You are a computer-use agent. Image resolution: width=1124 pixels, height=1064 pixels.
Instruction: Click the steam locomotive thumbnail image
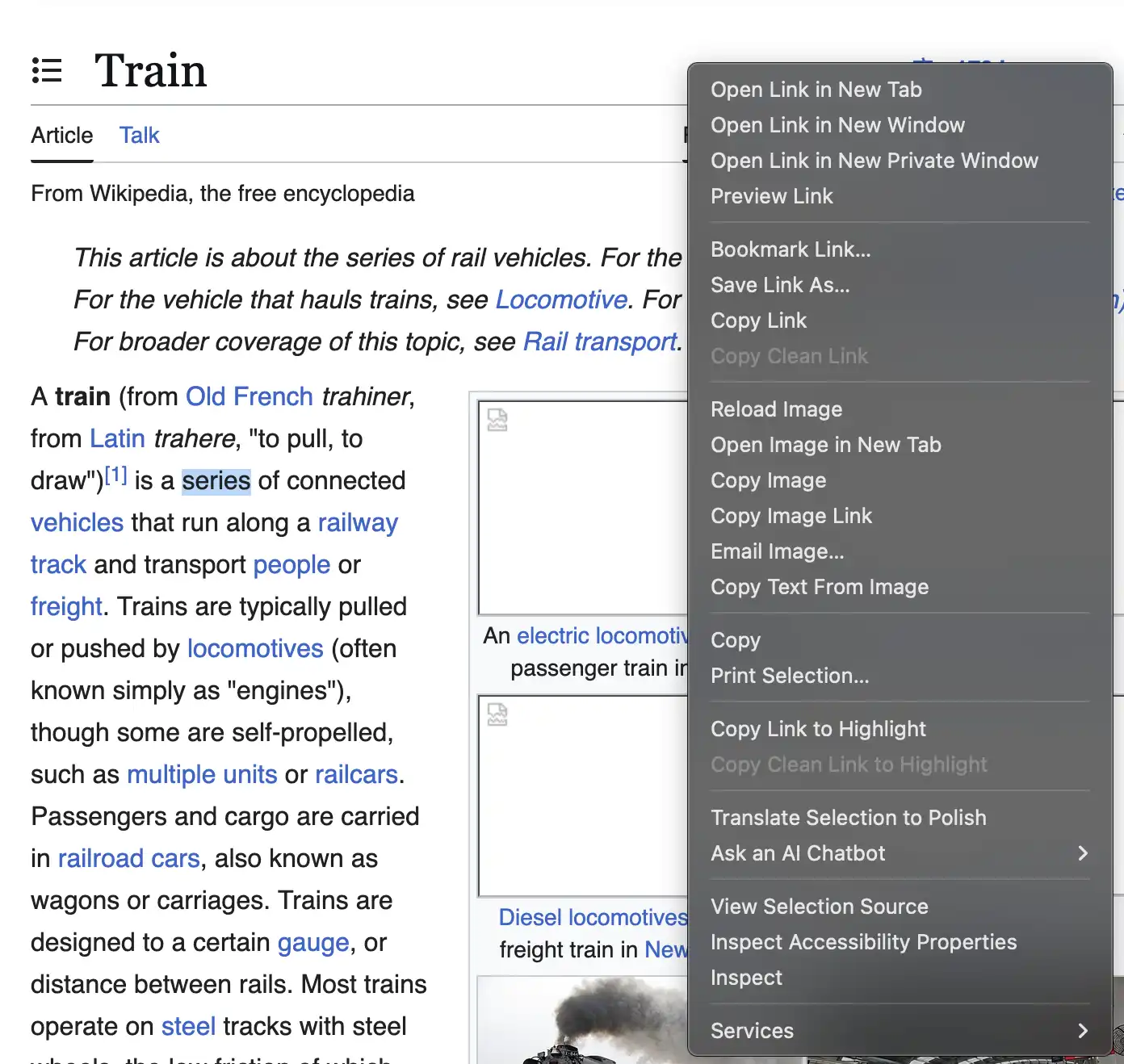point(581,1021)
